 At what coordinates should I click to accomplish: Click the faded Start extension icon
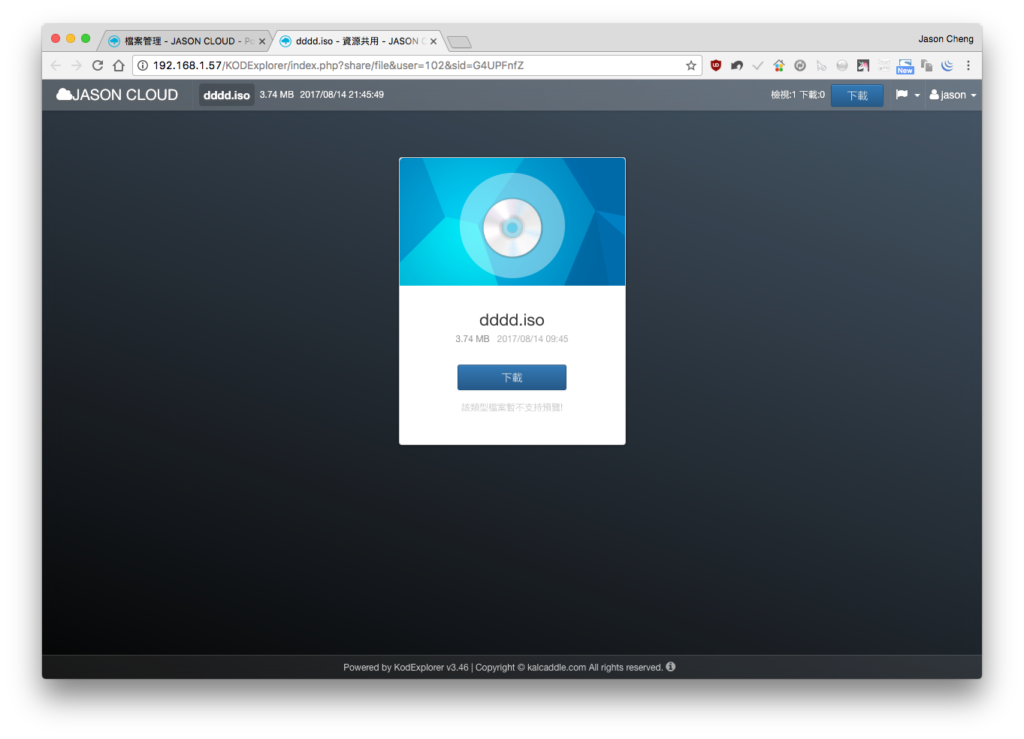[x=884, y=65]
